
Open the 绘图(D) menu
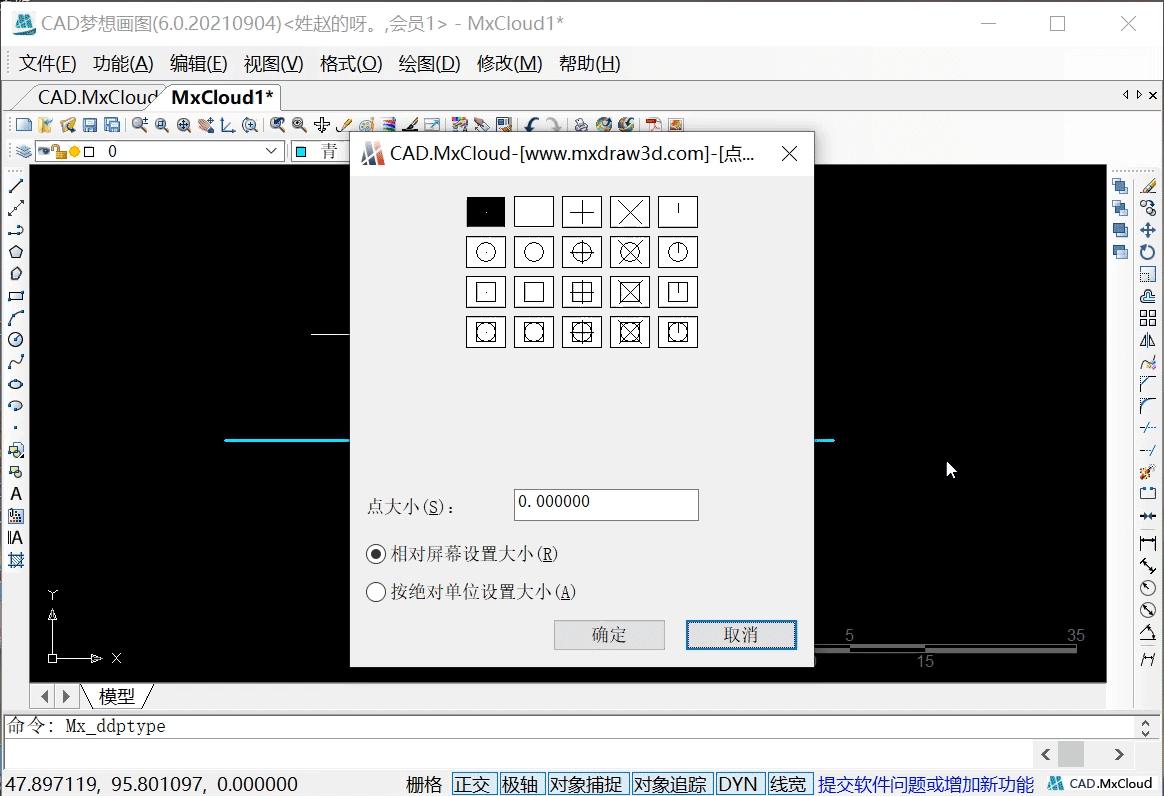click(x=428, y=63)
